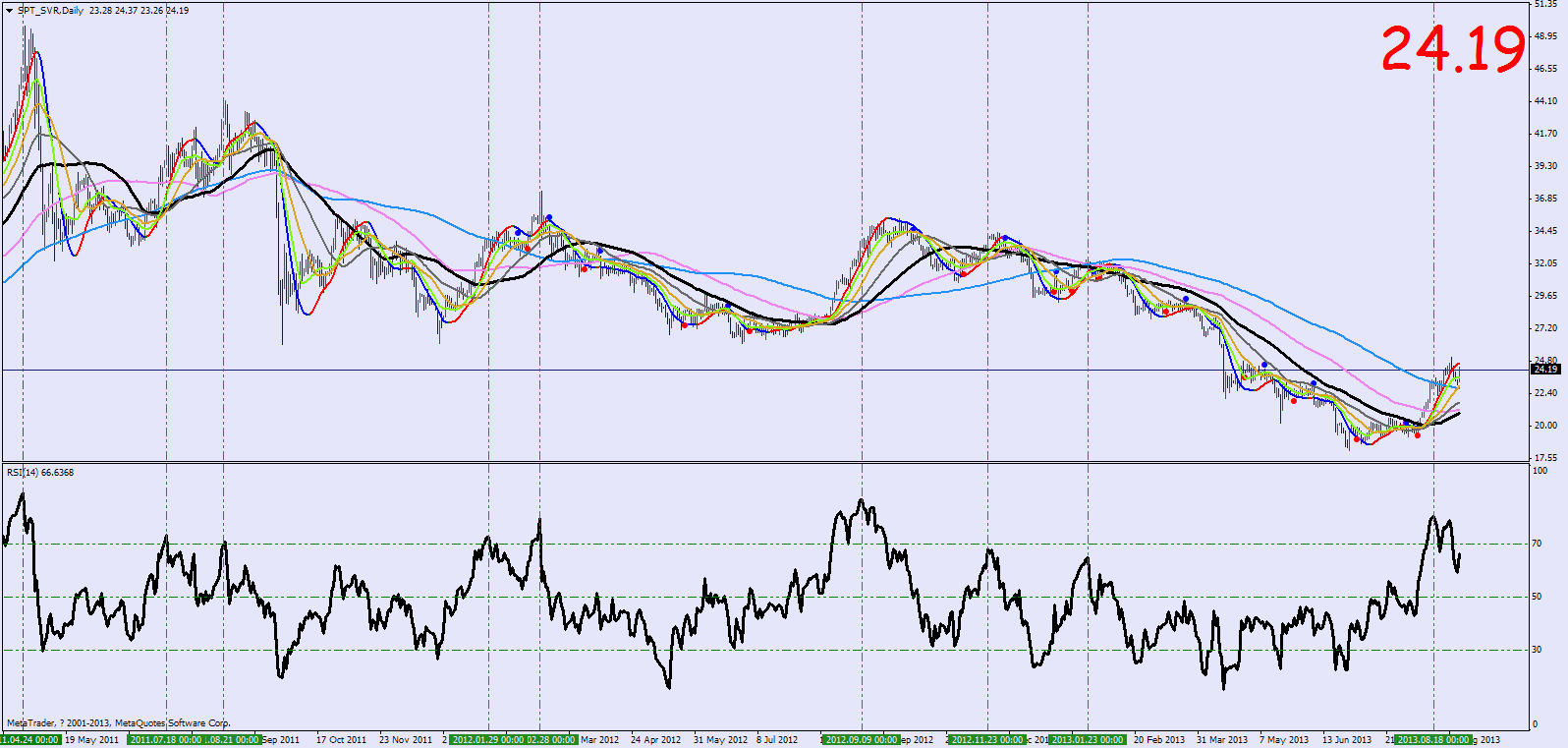Click the 27.20 price axis label

pyautogui.click(x=1545, y=328)
